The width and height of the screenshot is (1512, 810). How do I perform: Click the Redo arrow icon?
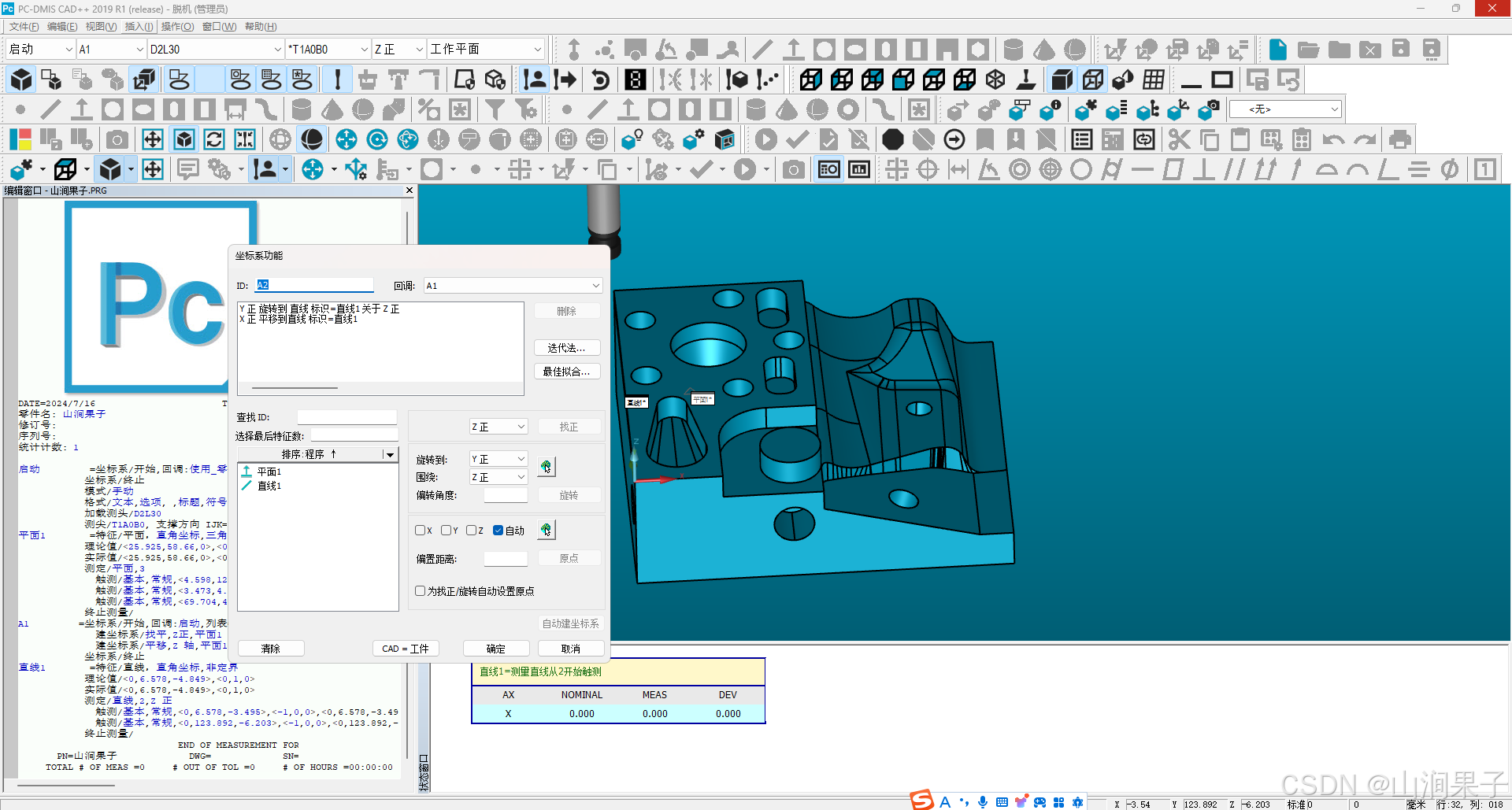click(1365, 140)
